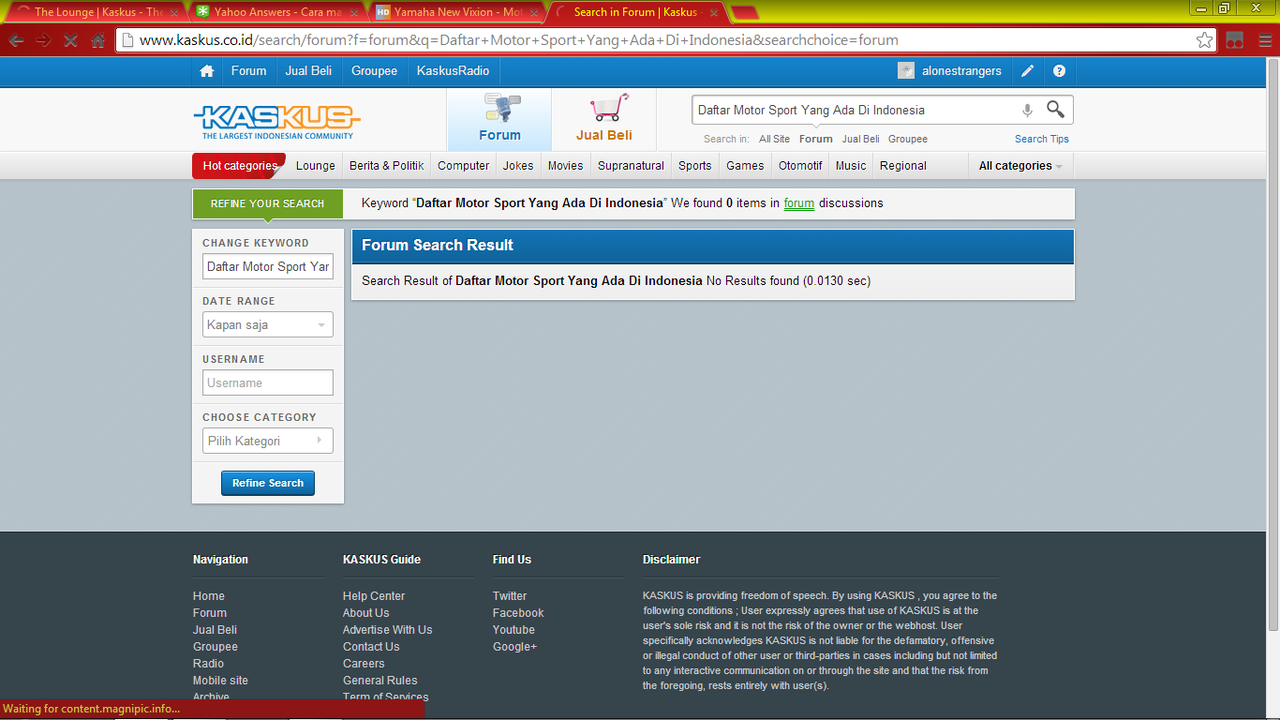Viewport: 1280px width, 720px height.
Task: Click the Search Tips link
Action: (x=1042, y=139)
